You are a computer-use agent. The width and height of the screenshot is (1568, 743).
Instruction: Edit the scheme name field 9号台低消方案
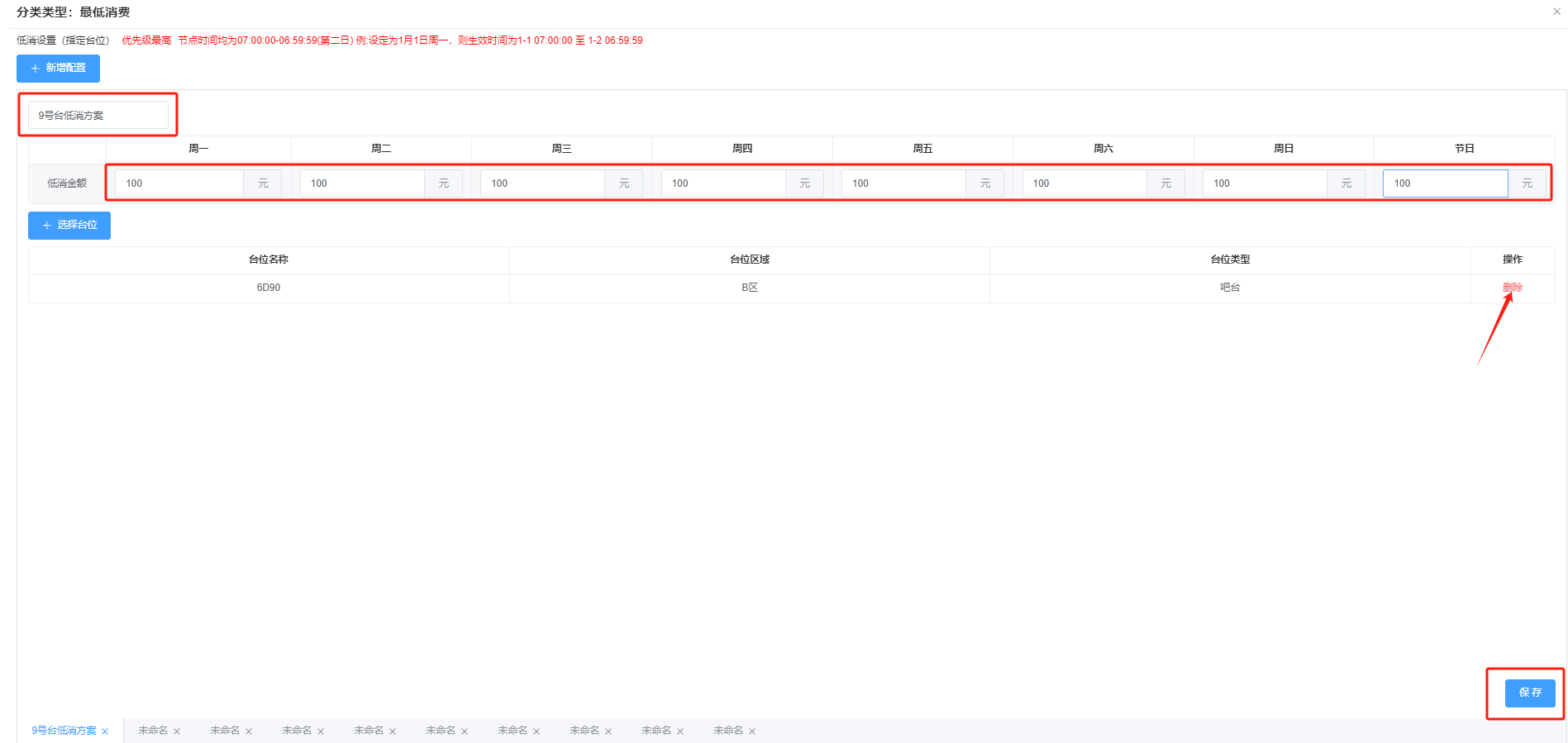click(98, 116)
